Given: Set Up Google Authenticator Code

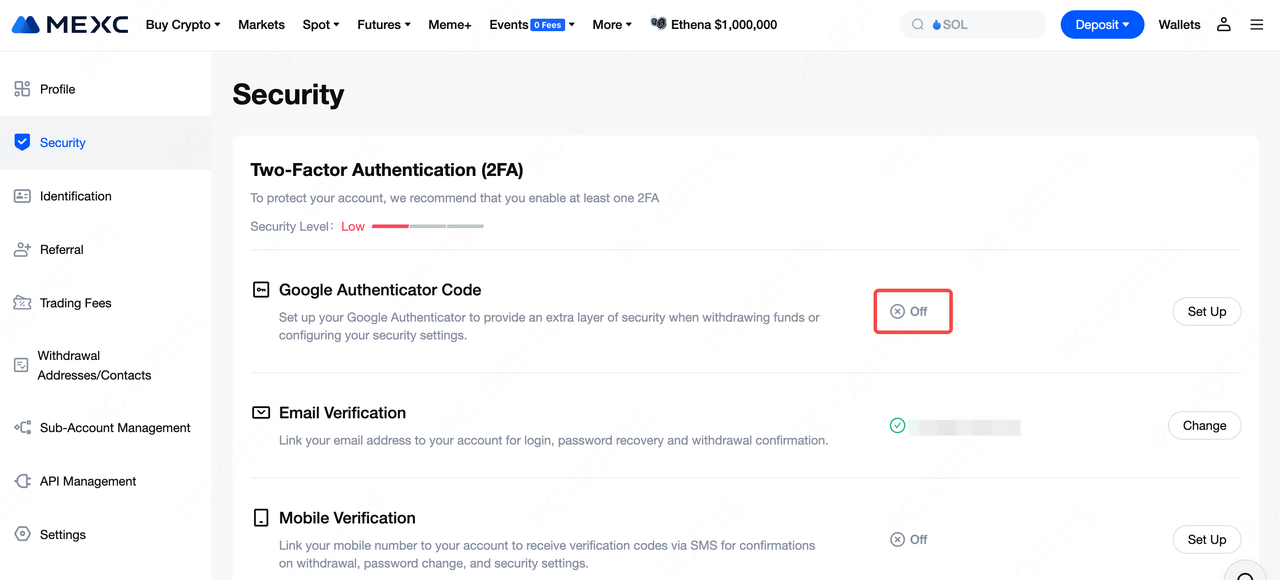Looking at the screenshot, I should (x=1206, y=312).
